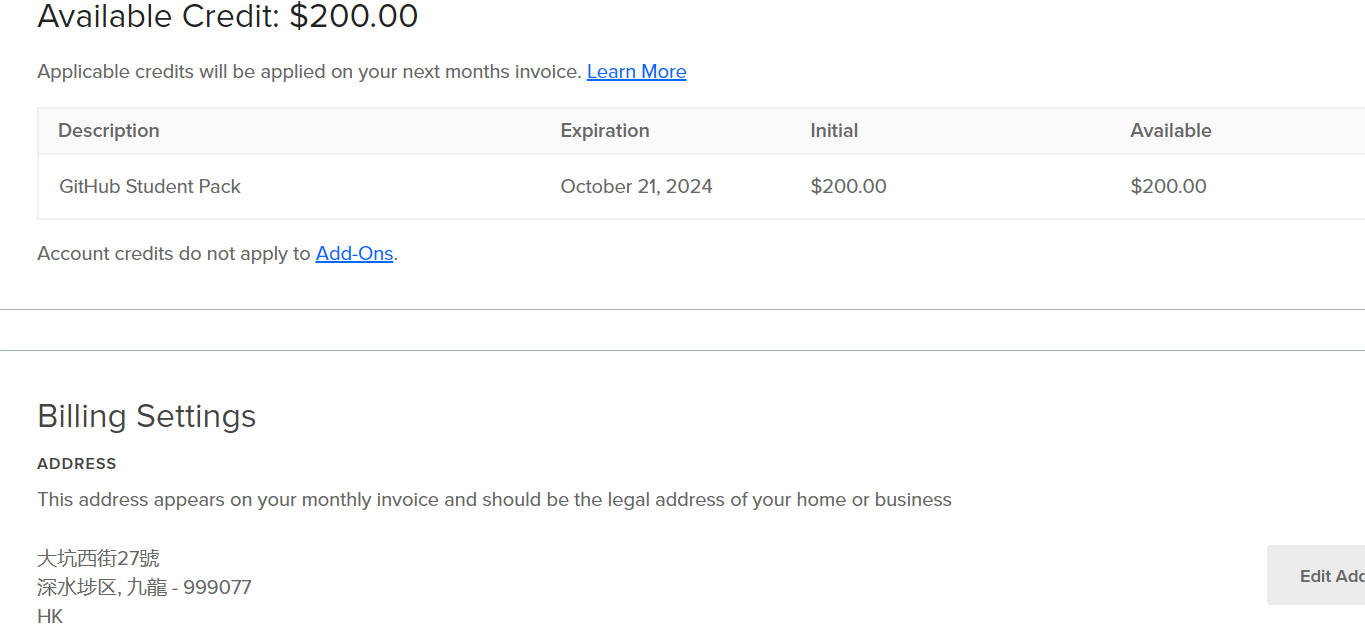Click the Description column header
The width and height of the screenshot is (1365, 628).
(108, 131)
